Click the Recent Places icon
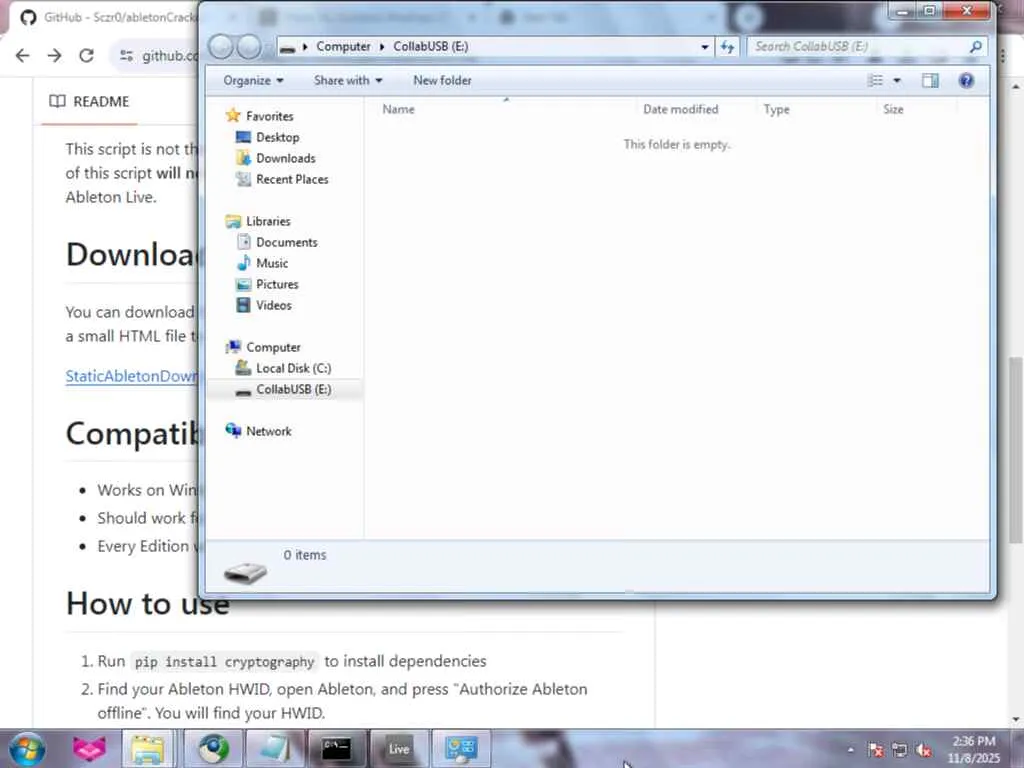Screen dimensions: 1024x768 tap(243, 179)
